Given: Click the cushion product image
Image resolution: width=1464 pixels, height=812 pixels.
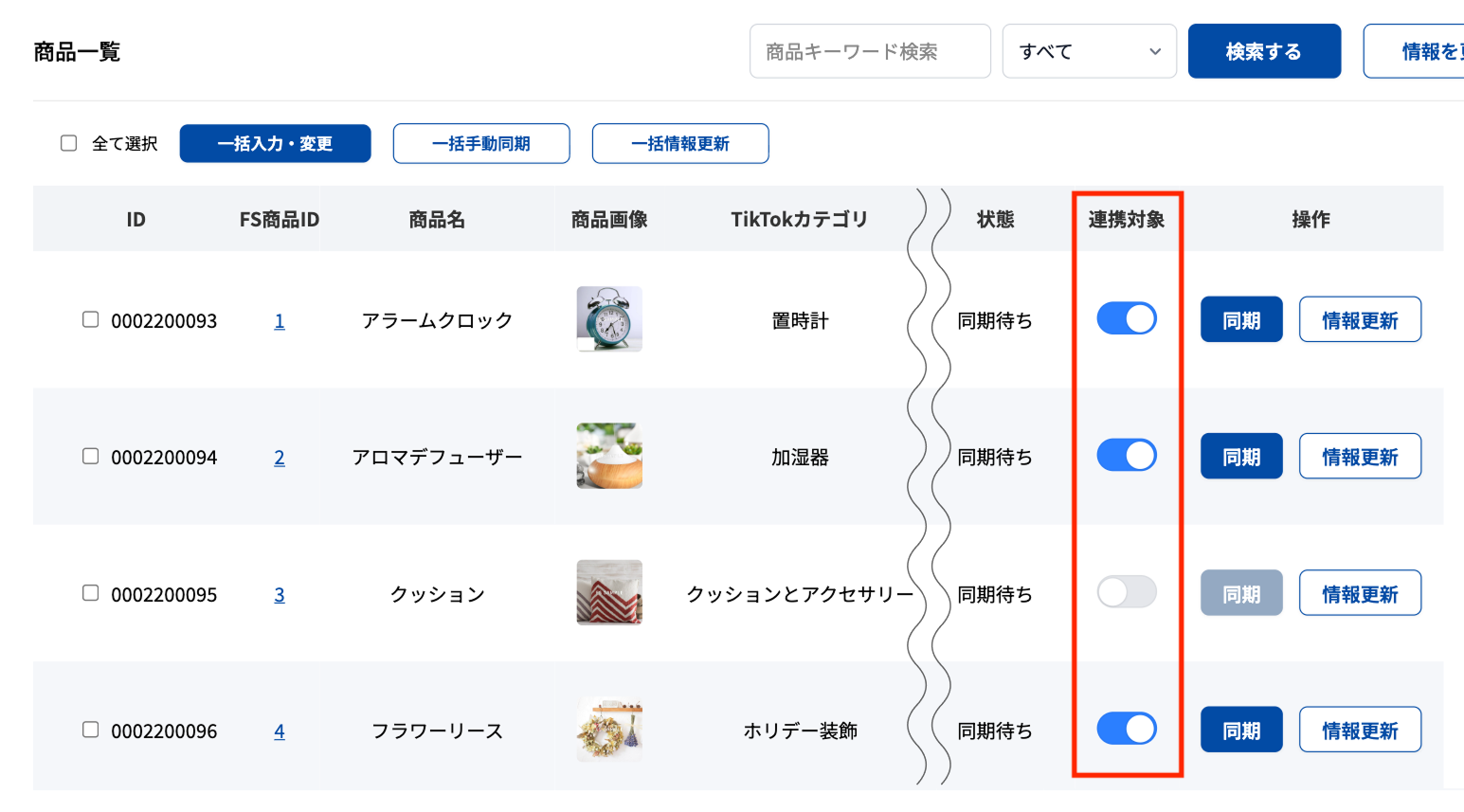Looking at the screenshot, I should [x=609, y=592].
